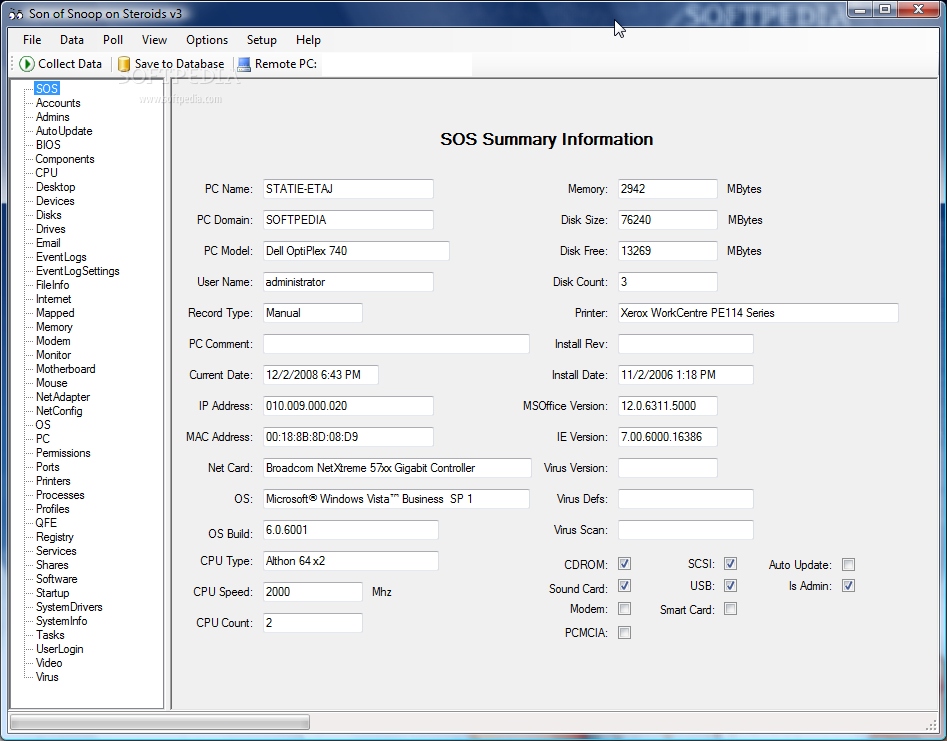The image size is (947, 741).
Task: Select Admins in the tree
Action: (x=53, y=117)
